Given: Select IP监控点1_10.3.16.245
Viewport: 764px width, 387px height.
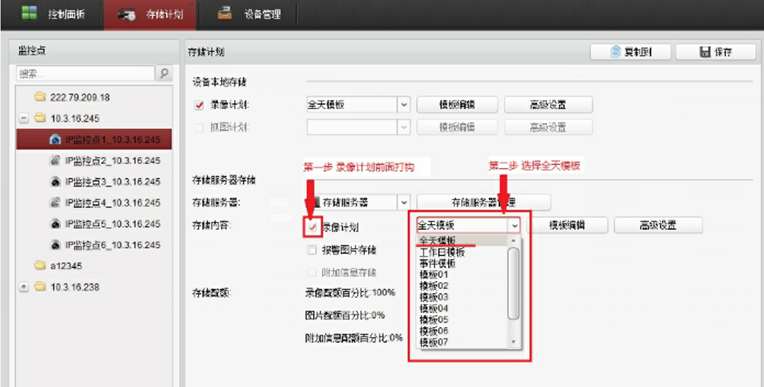Looking at the screenshot, I should (94, 139).
